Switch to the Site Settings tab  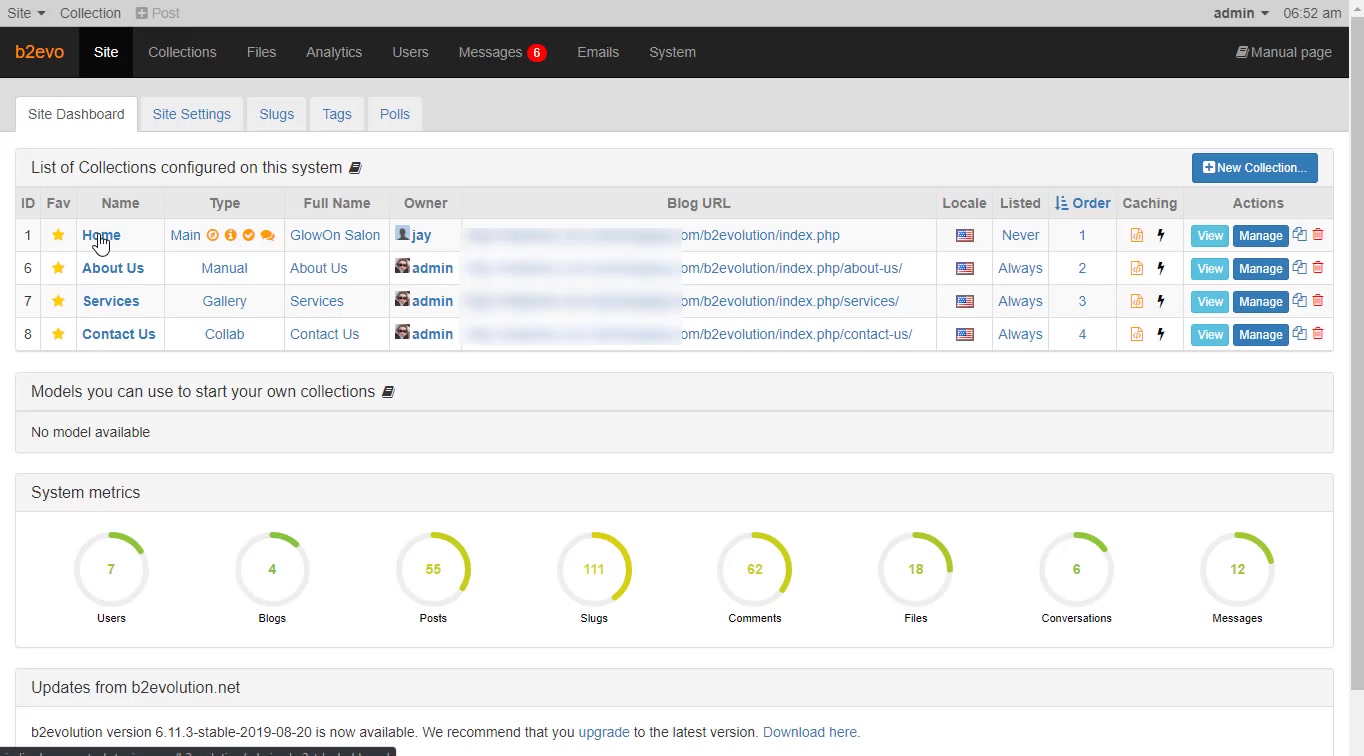191,114
